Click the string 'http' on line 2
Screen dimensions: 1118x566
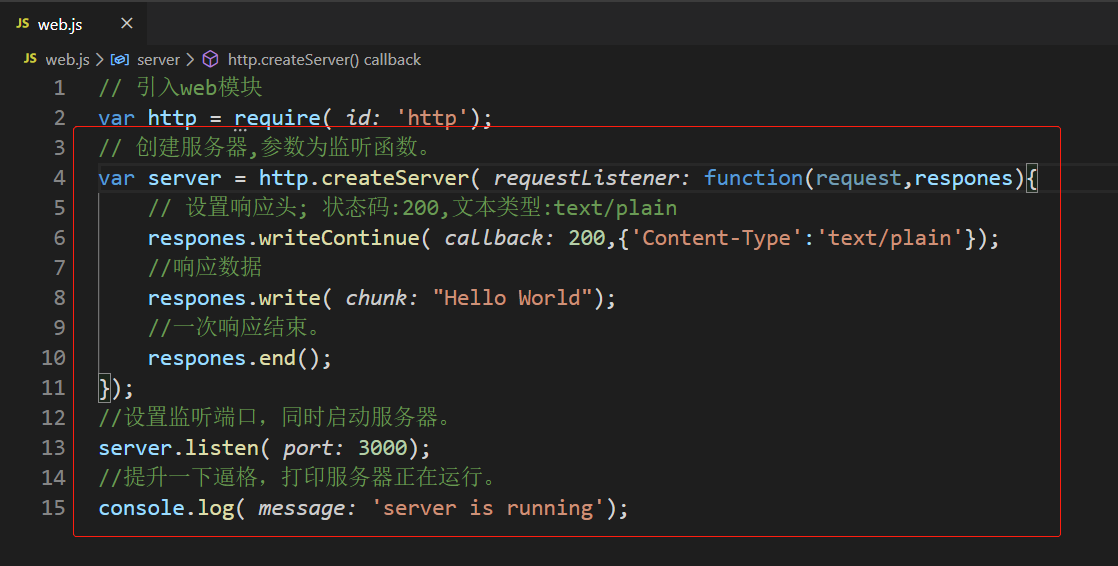click(432, 118)
